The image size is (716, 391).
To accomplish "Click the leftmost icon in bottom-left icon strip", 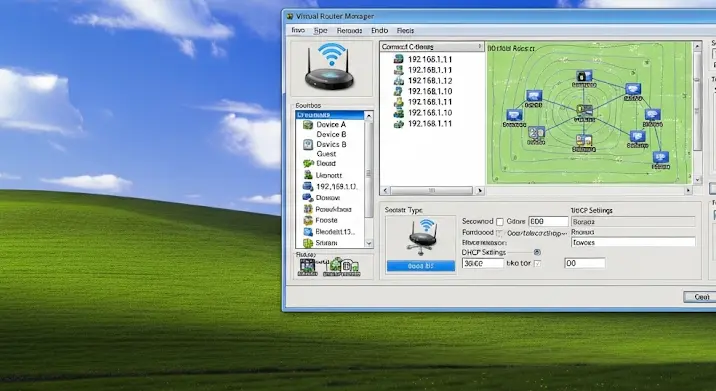I will [307, 266].
